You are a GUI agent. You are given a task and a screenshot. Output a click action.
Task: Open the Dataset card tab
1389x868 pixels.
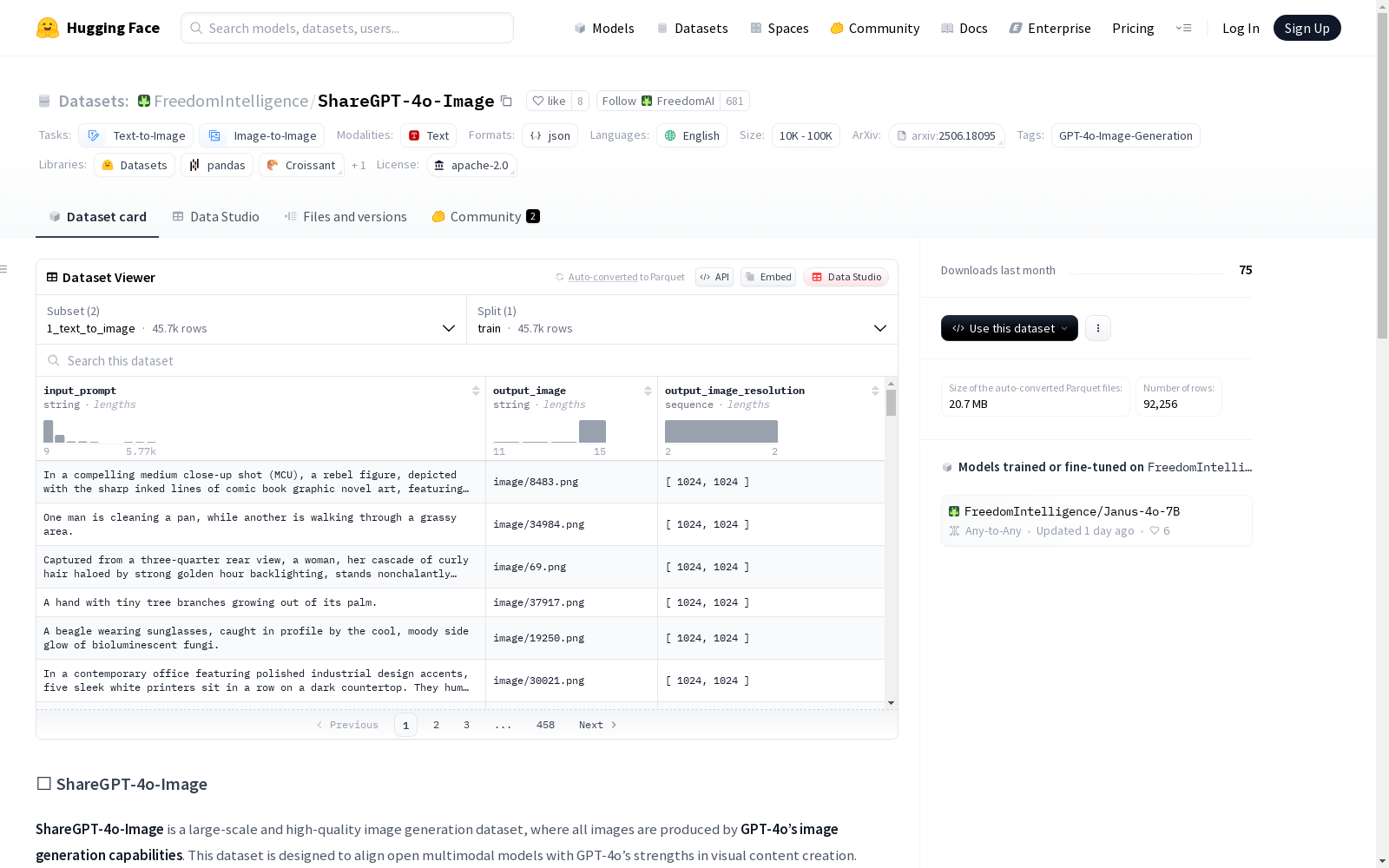pos(97,217)
